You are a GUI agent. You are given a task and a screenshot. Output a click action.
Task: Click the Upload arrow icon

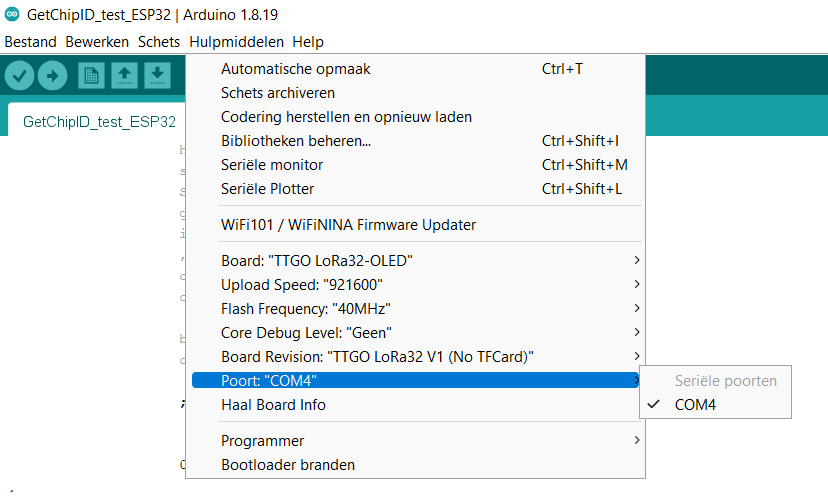click(x=52, y=76)
